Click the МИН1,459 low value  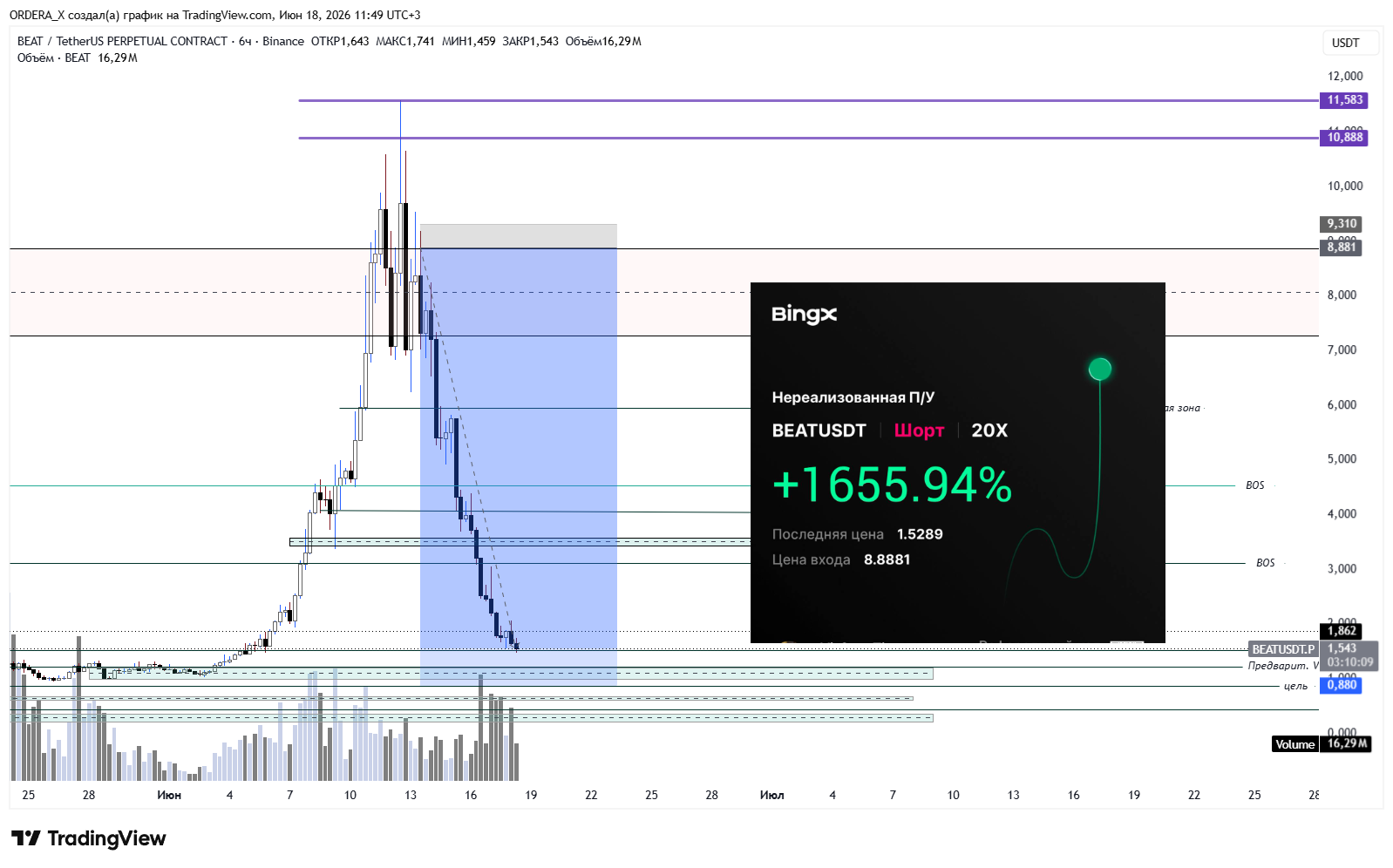click(469, 41)
